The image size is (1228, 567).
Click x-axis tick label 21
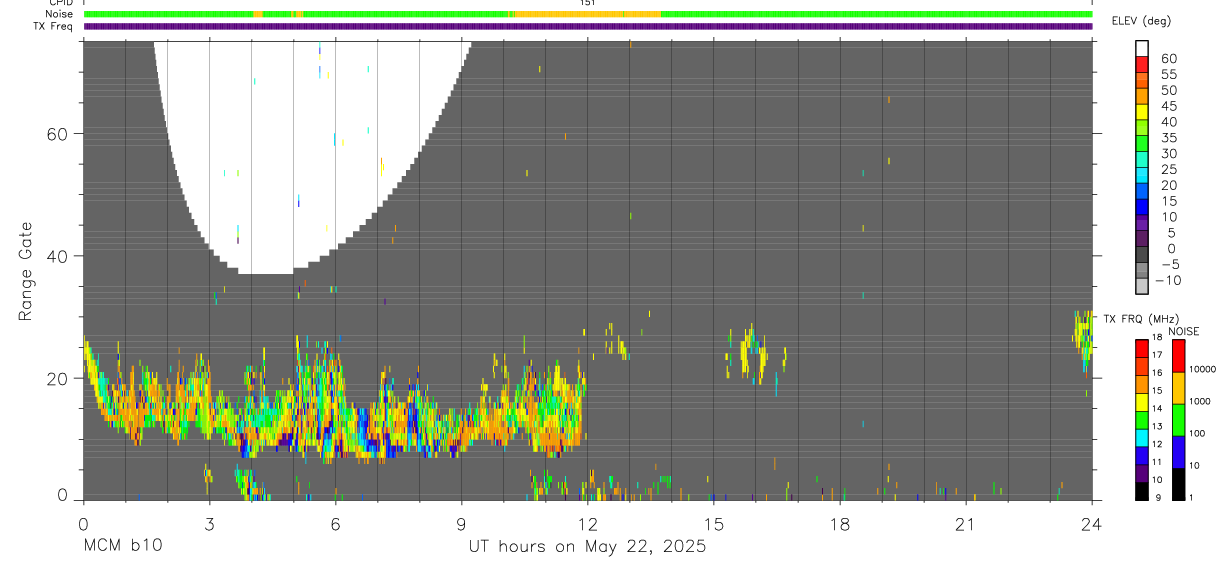point(965,523)
